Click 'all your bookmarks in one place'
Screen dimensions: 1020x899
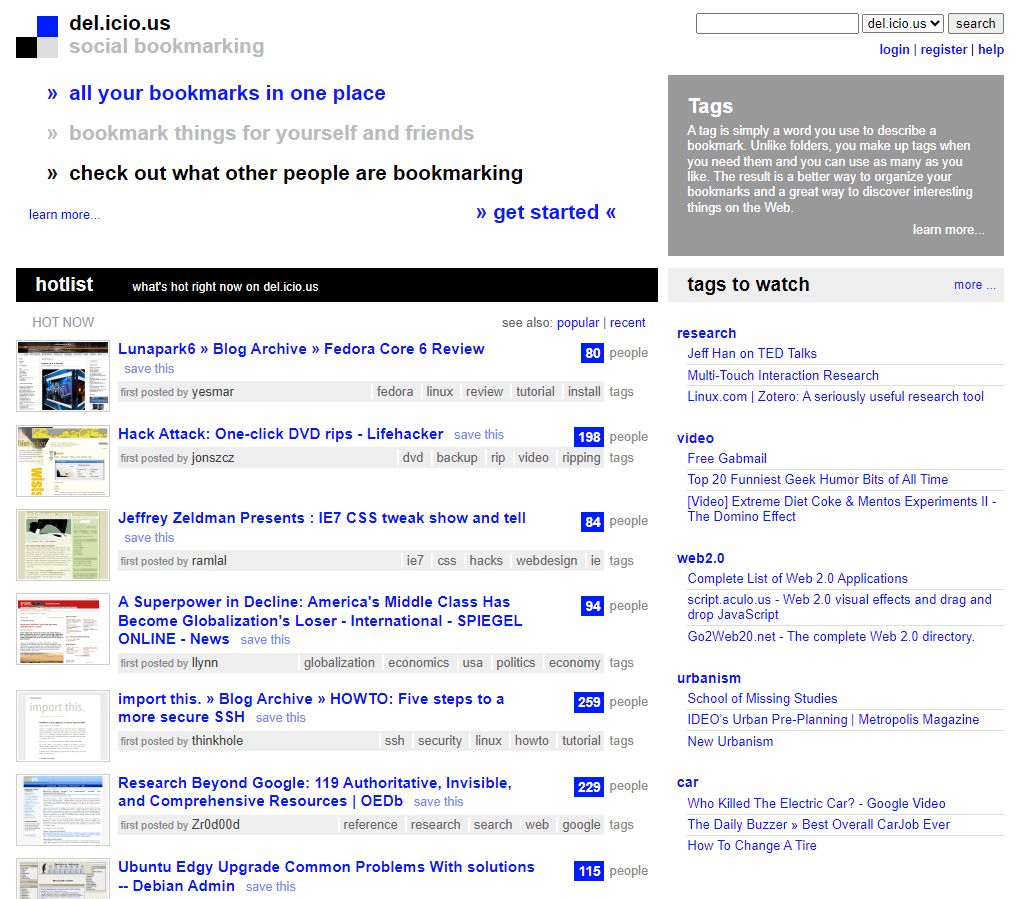click(227, 93)
